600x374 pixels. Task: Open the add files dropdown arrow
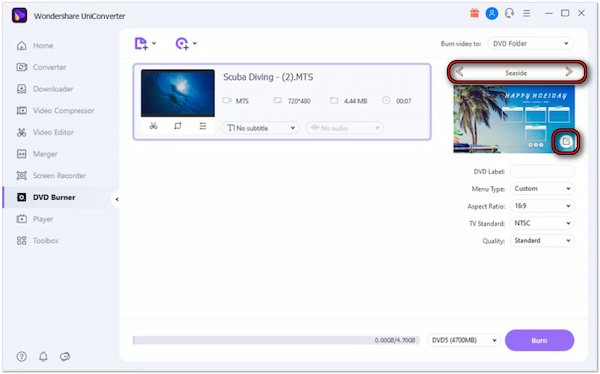pos(154,44)
